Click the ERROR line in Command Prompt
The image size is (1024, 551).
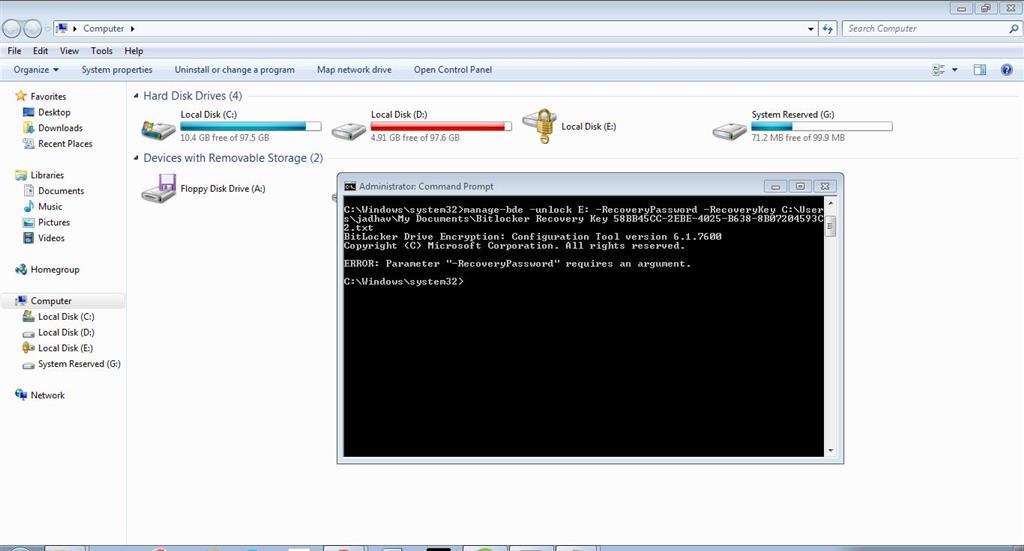[517, 264]
